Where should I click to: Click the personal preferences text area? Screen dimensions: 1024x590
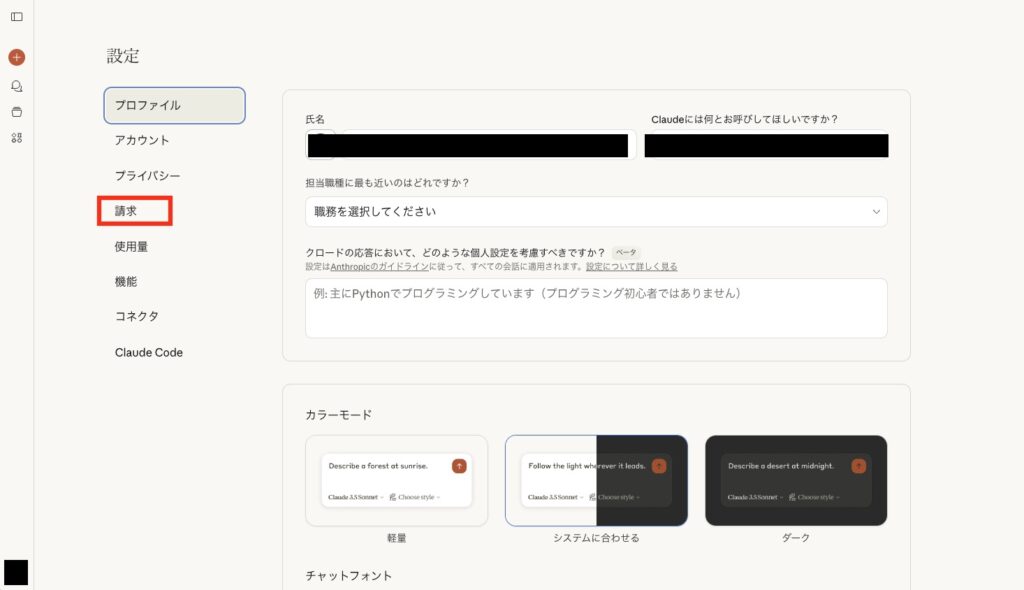pyautogui.click(x=596, y=308)
